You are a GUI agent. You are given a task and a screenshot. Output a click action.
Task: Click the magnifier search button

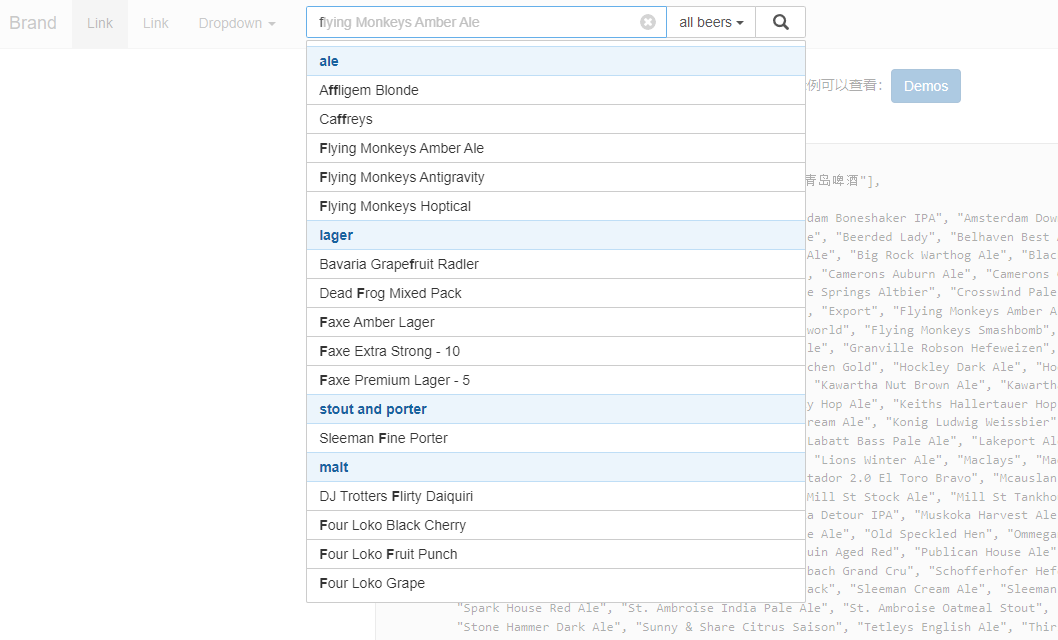(x=781, y=22)
